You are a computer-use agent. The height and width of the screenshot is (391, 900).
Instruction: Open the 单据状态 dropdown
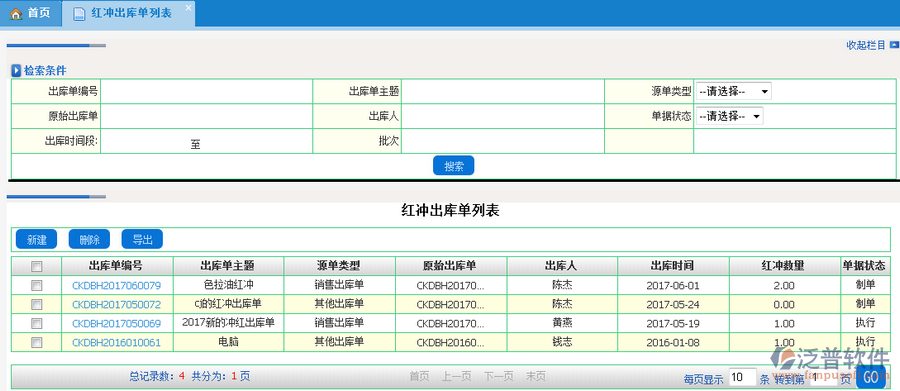coord(730,116)
